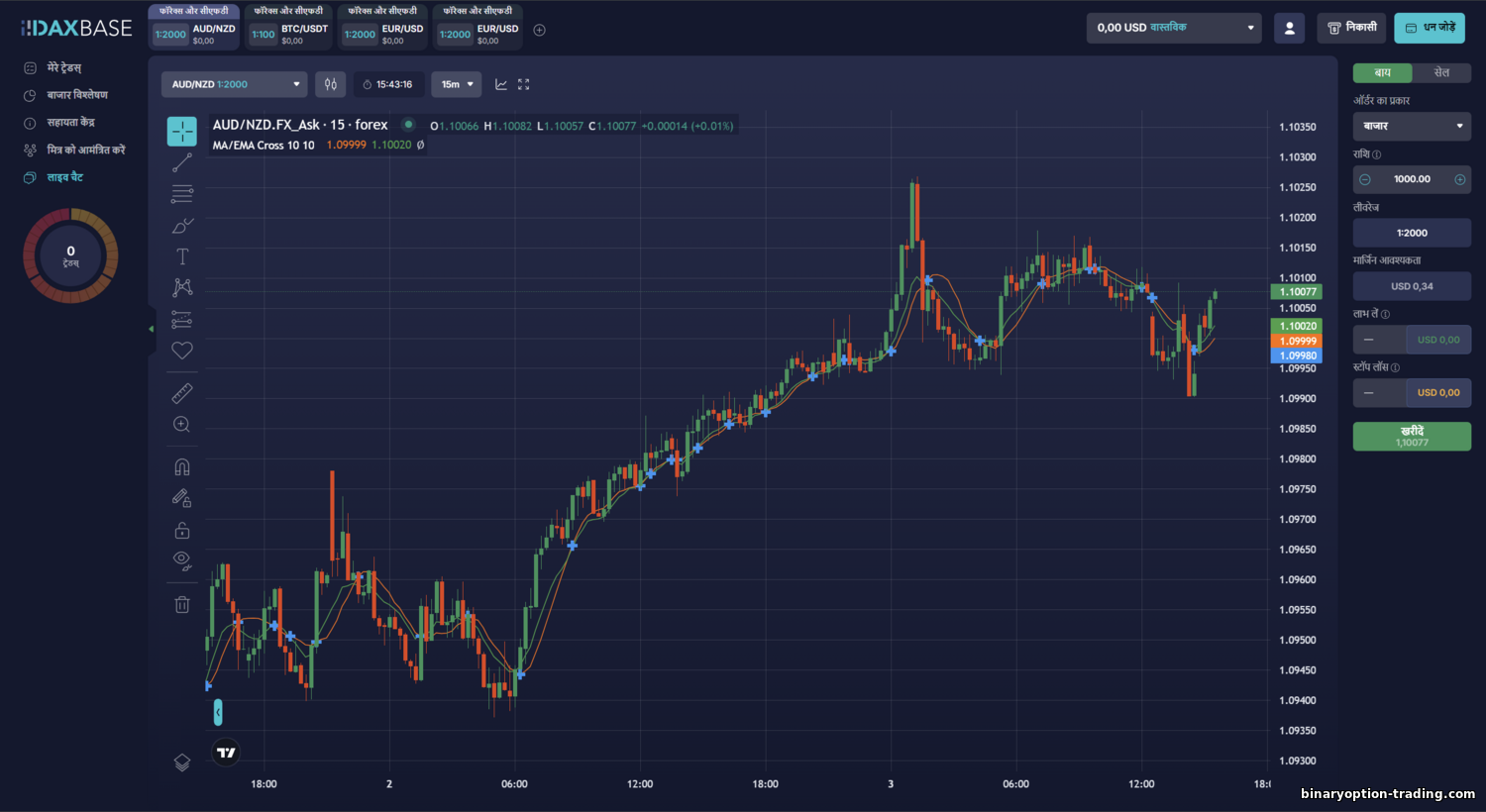The image size is (1486, 812).
Task: Open the AUD/NZD 1:2000 asset dropdown
Action: (234, 84)
